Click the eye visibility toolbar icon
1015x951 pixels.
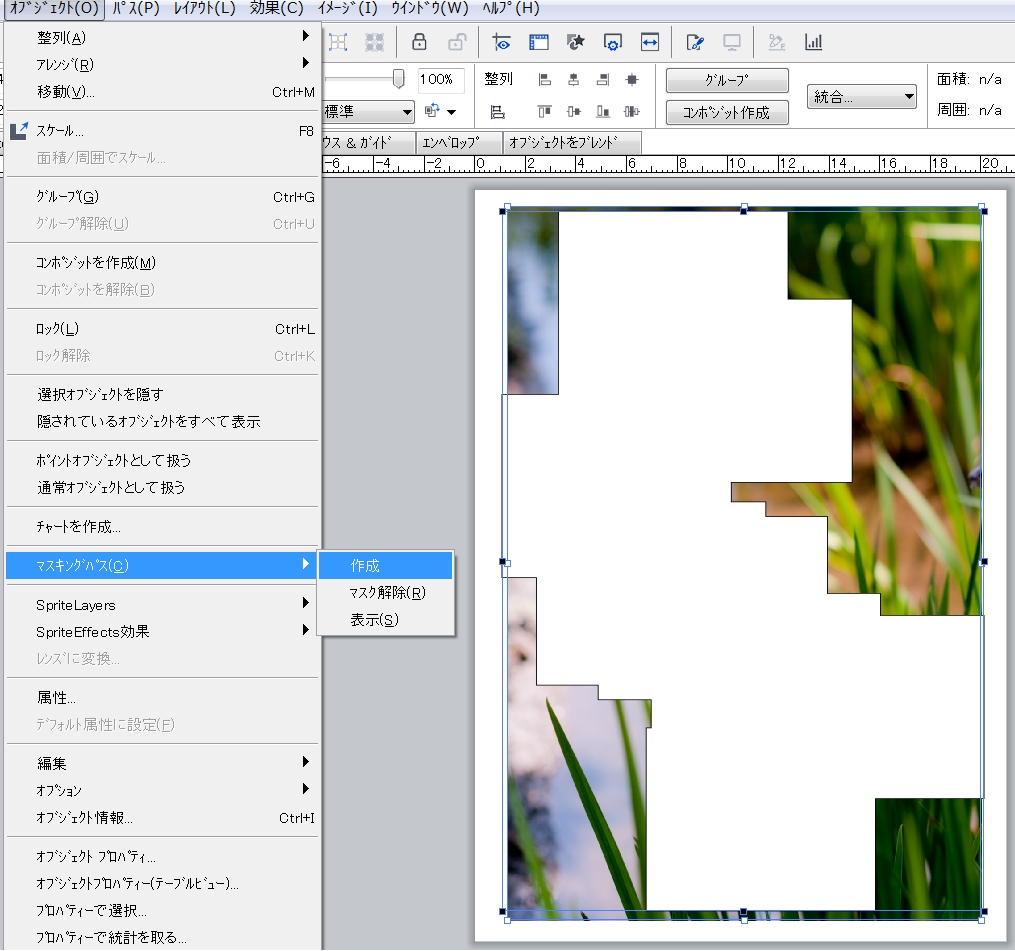501,42
